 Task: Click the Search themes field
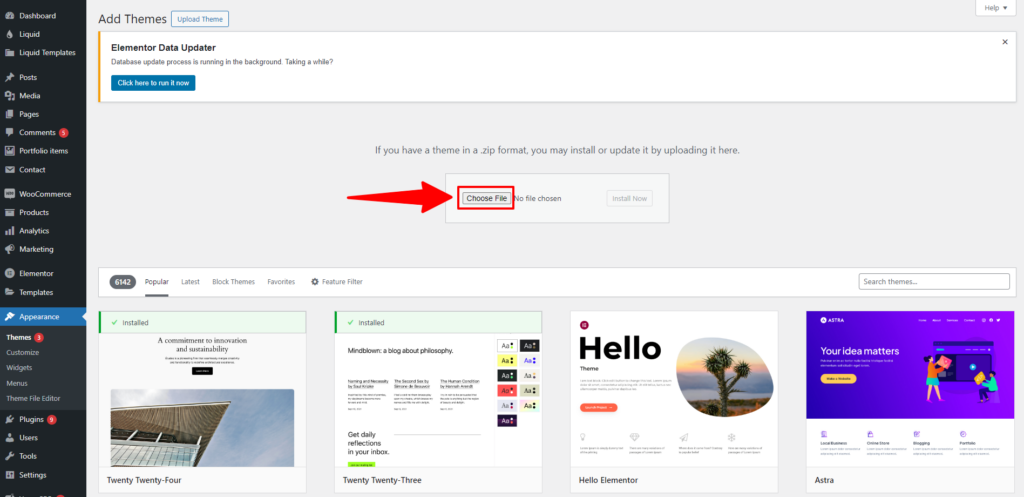click(x=934, y=281)
